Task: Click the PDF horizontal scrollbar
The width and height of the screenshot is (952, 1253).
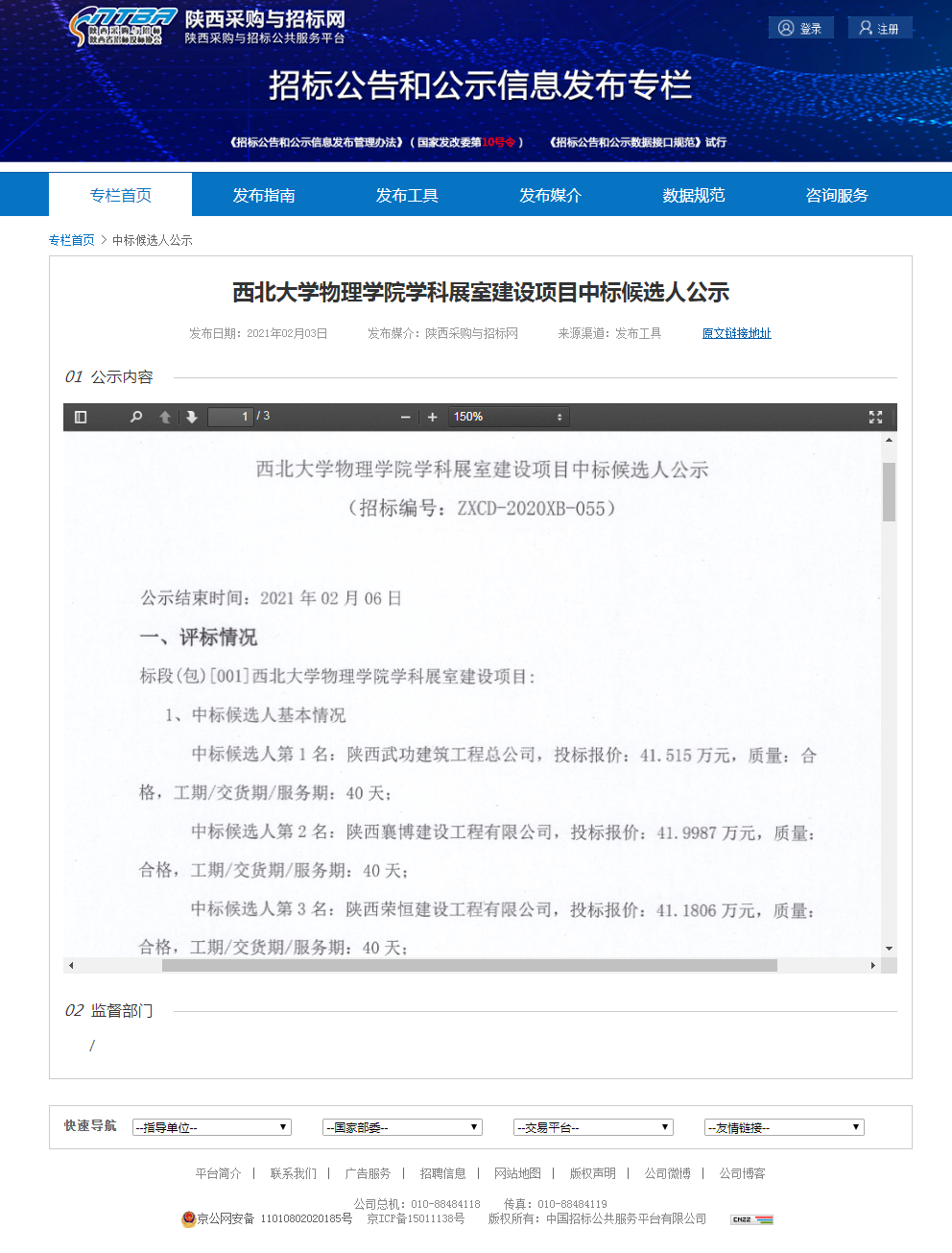Action: (x=469, y=965)
